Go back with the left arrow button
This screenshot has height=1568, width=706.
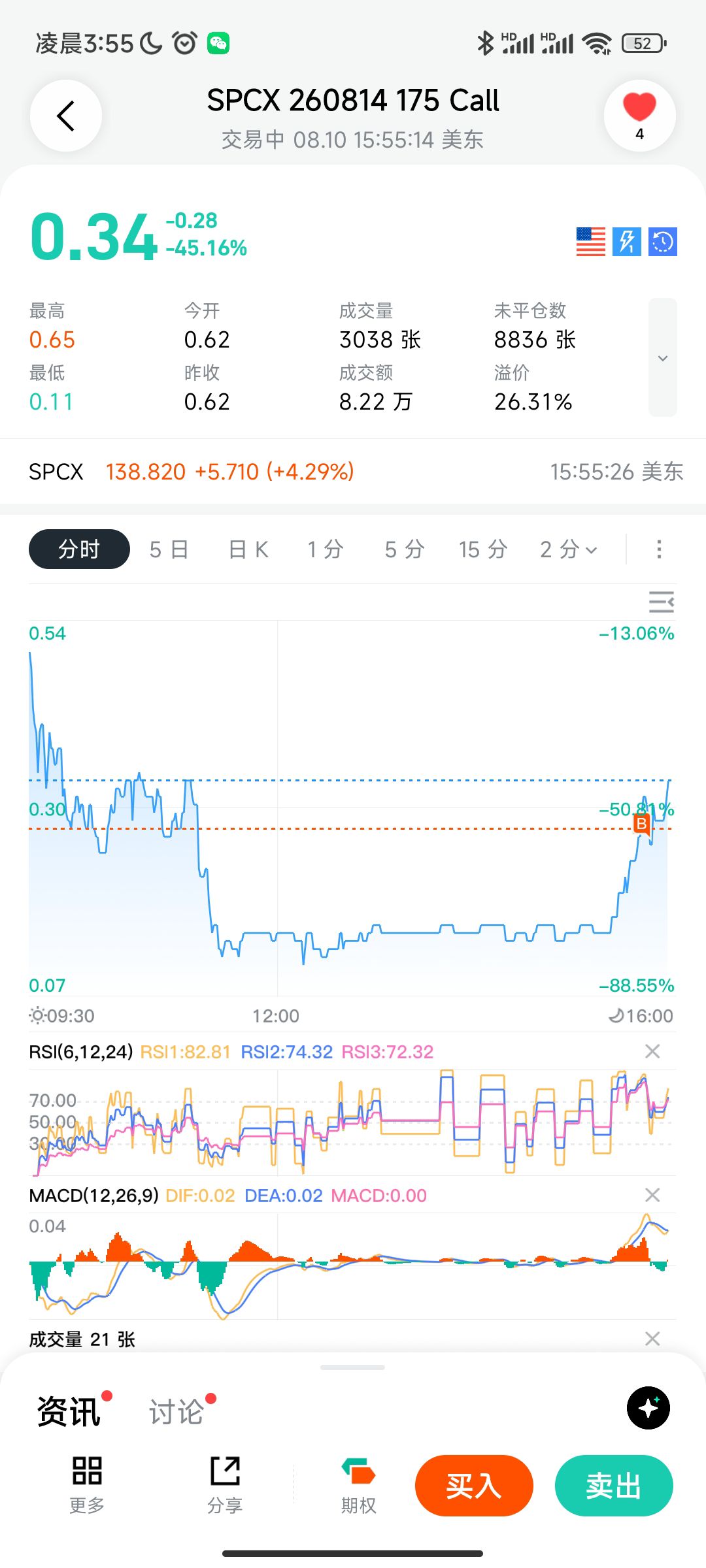coord(66,116)
